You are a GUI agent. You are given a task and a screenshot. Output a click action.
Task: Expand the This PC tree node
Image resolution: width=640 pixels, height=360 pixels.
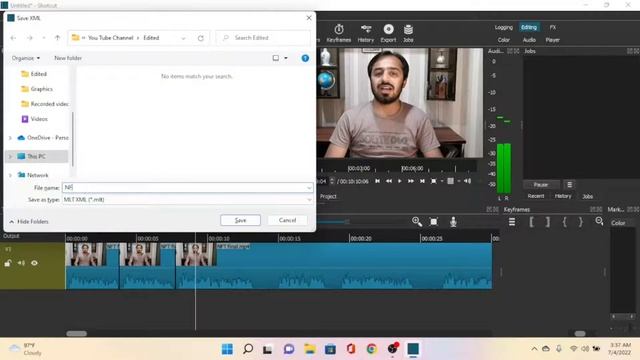pyautogui.click(x=10, y=156)
